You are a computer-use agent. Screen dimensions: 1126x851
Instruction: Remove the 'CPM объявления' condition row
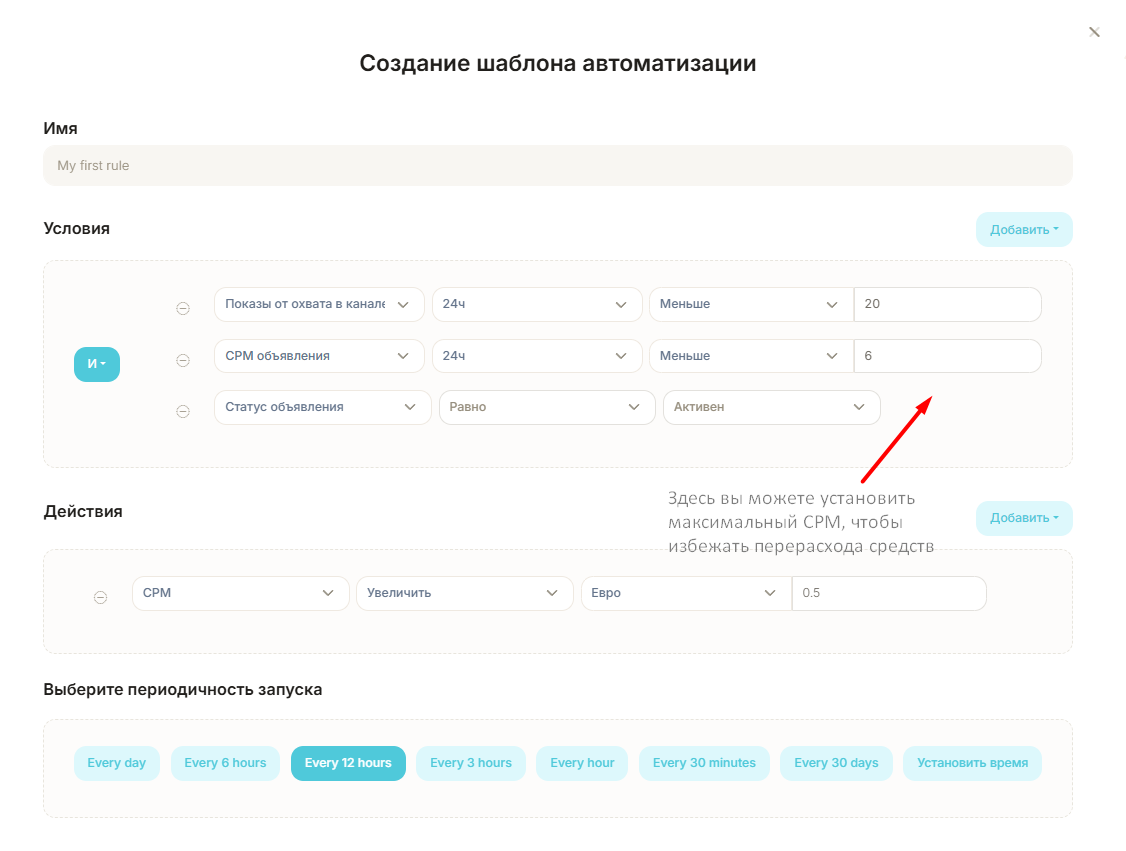point(183,360)
